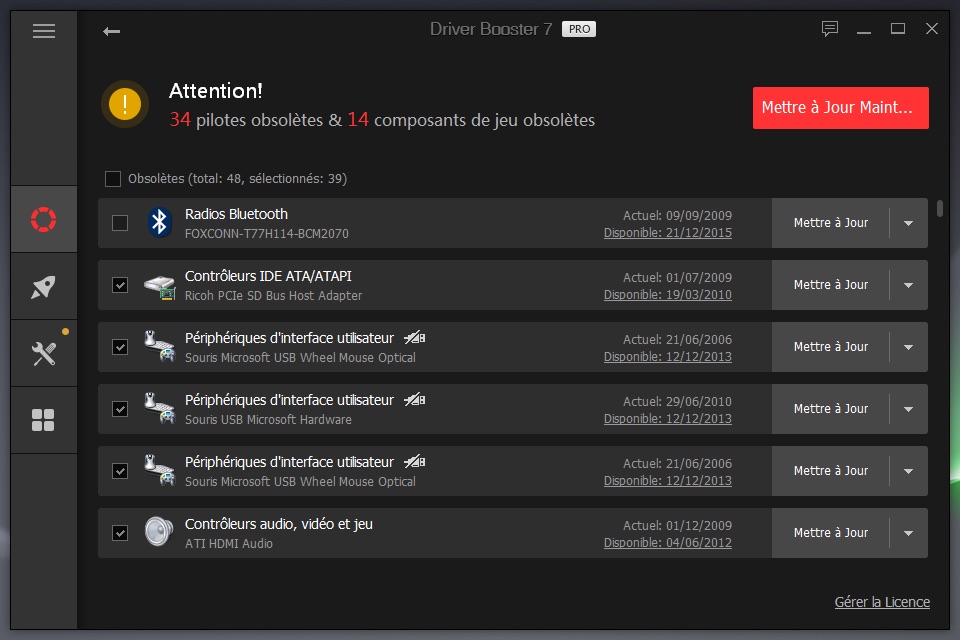Open Disponible: 19/03/2010 link
This screenshot has width=960, height=640.
click(668, 295)
